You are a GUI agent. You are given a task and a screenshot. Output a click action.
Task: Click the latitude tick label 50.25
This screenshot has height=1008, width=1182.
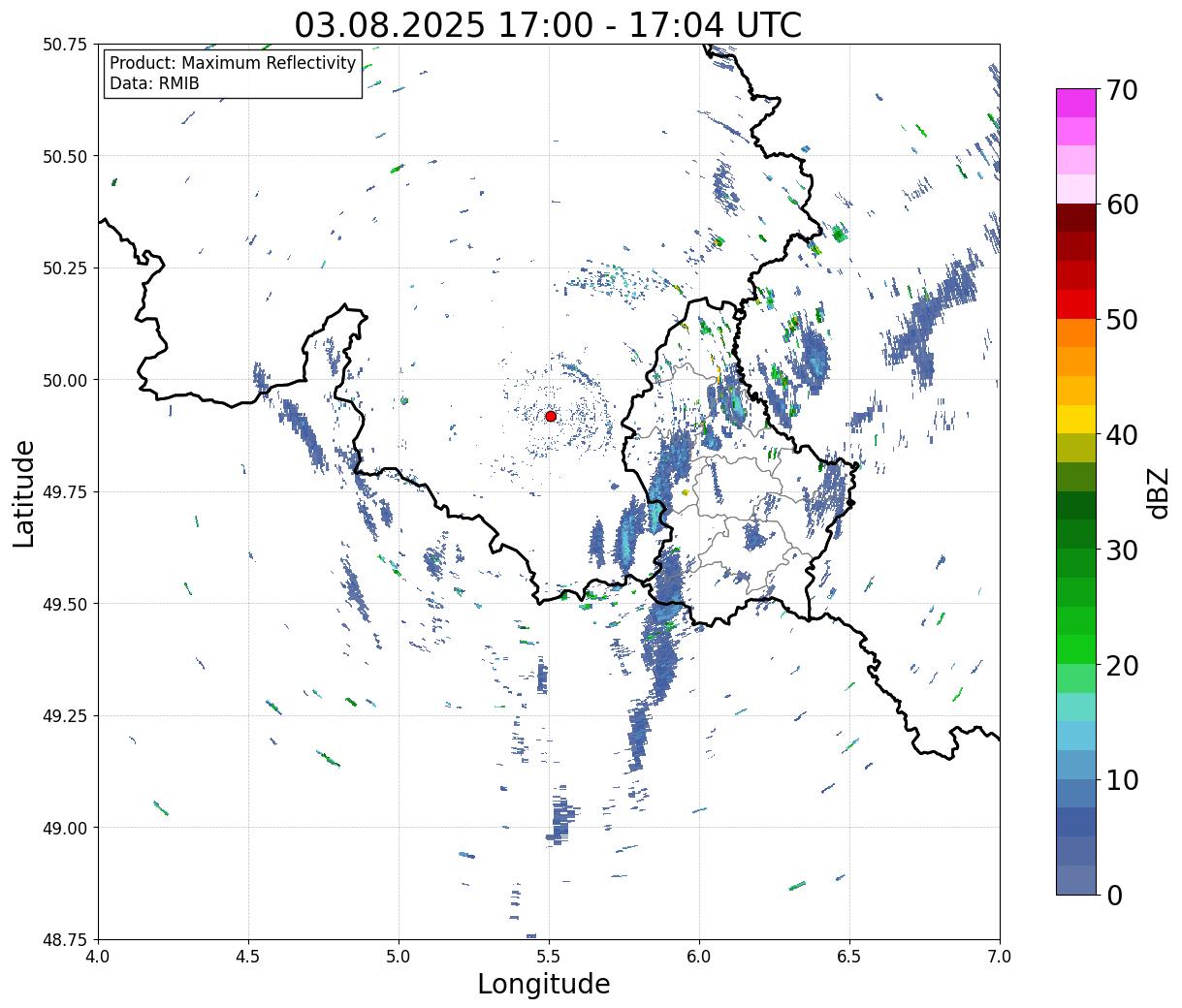click(x=65, y=268)
